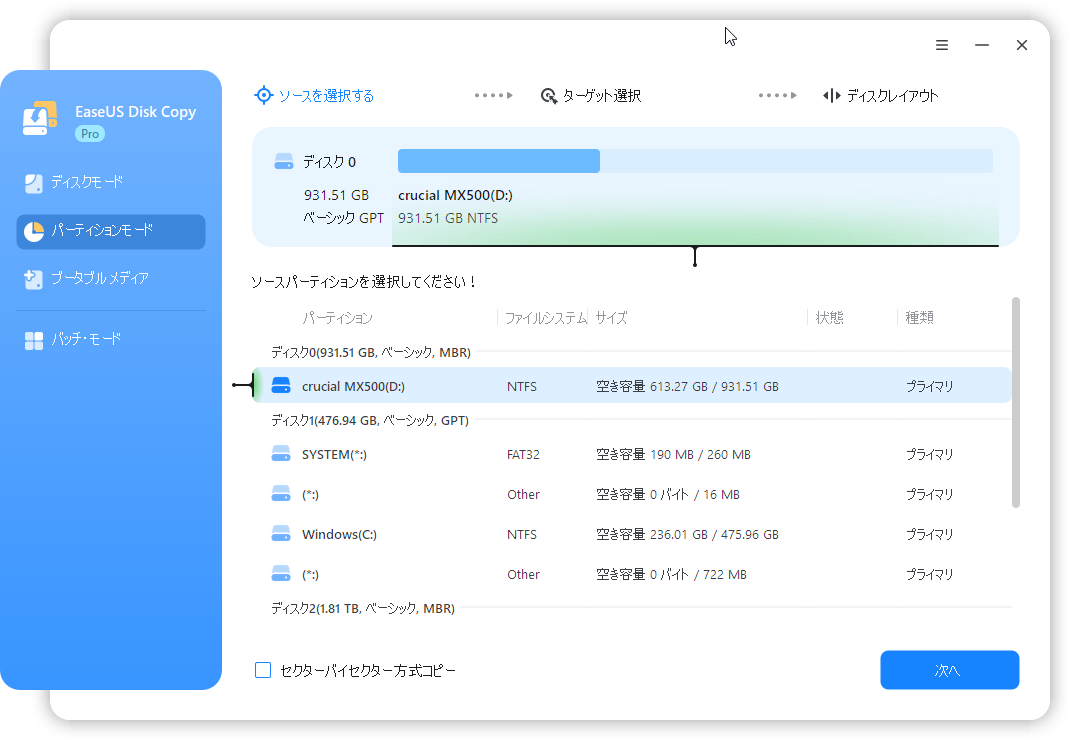The width and height of the screenshot is (1070, 740).
Task: Open ブータブルメディア from the sidebar
Action: (x=111, y=279)
